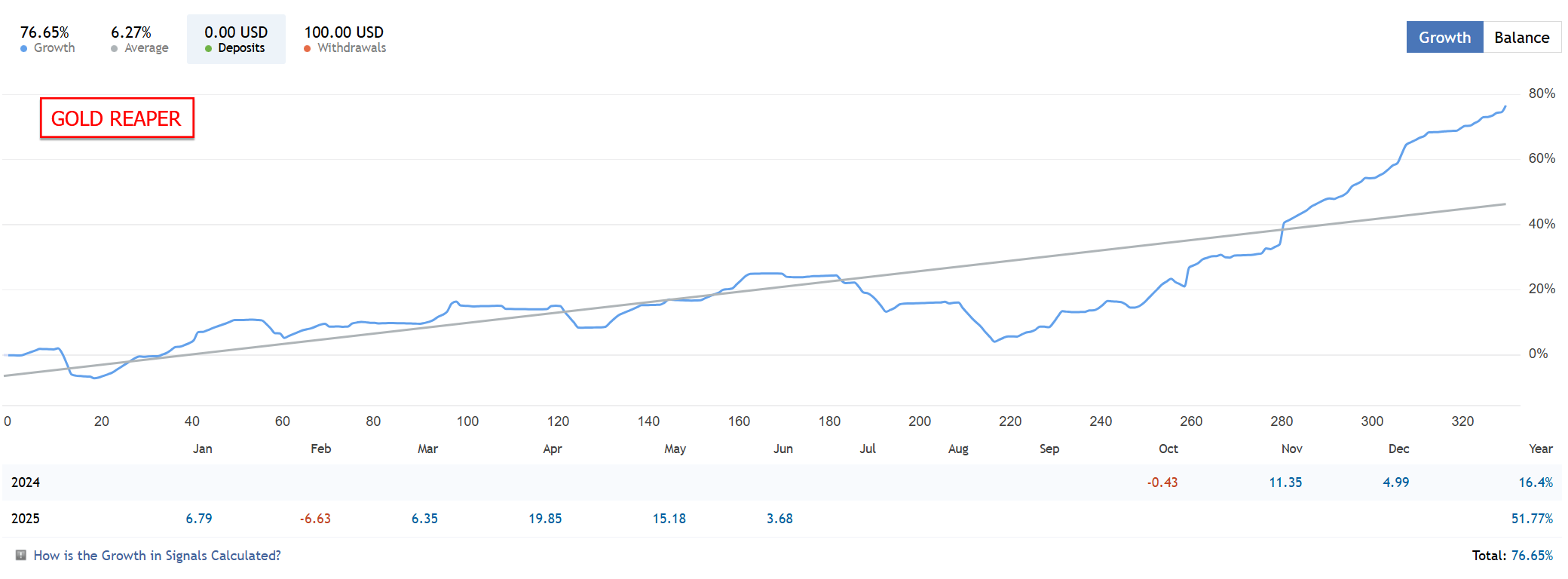Select the 2025 row label
Viewport: 1568px width, 579px height.
click(x=26, y=519)
